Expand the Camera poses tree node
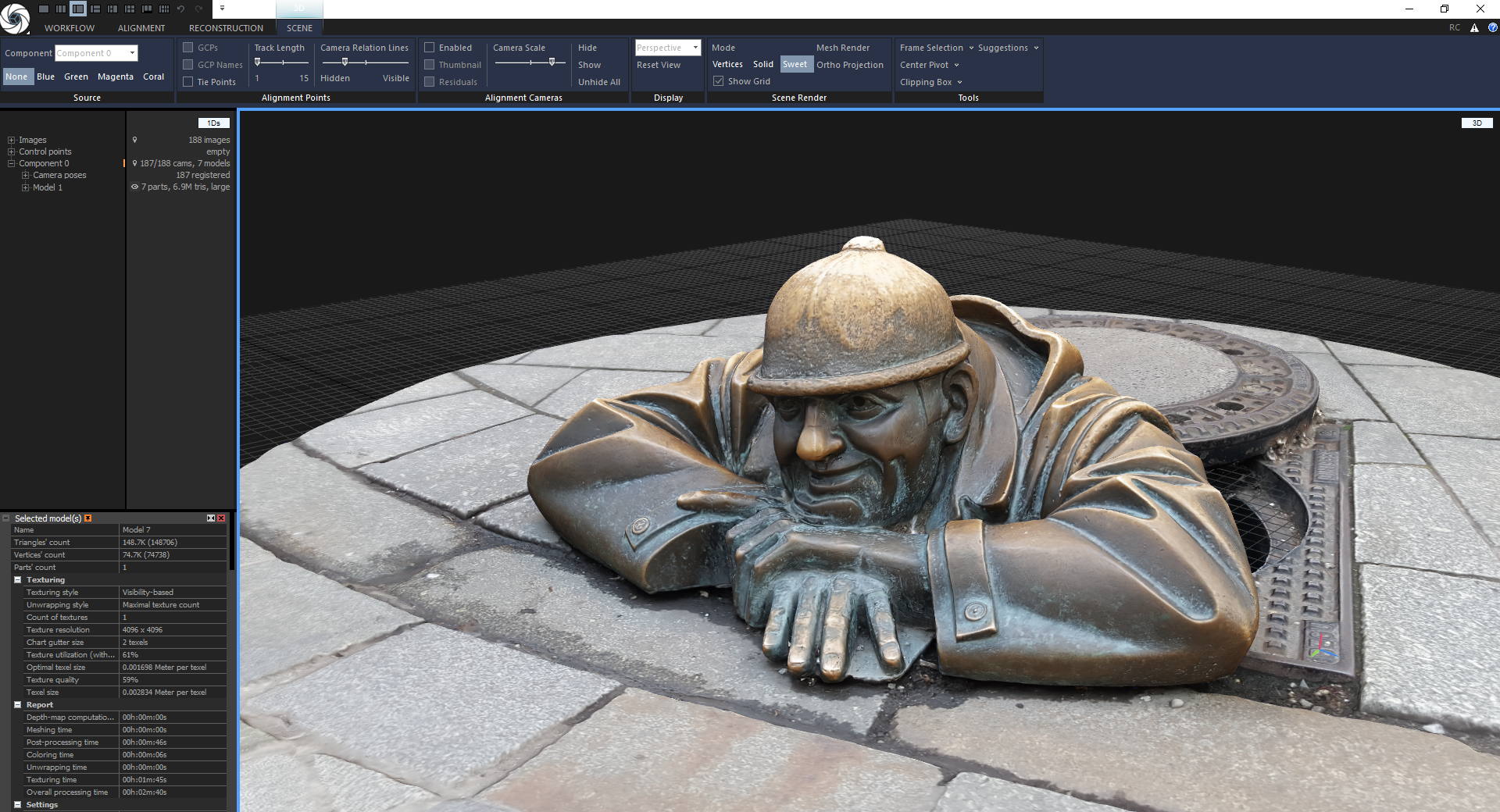The height and width of the screenshot is (812, 1500). pyautogui.click(x=26, y=176)
